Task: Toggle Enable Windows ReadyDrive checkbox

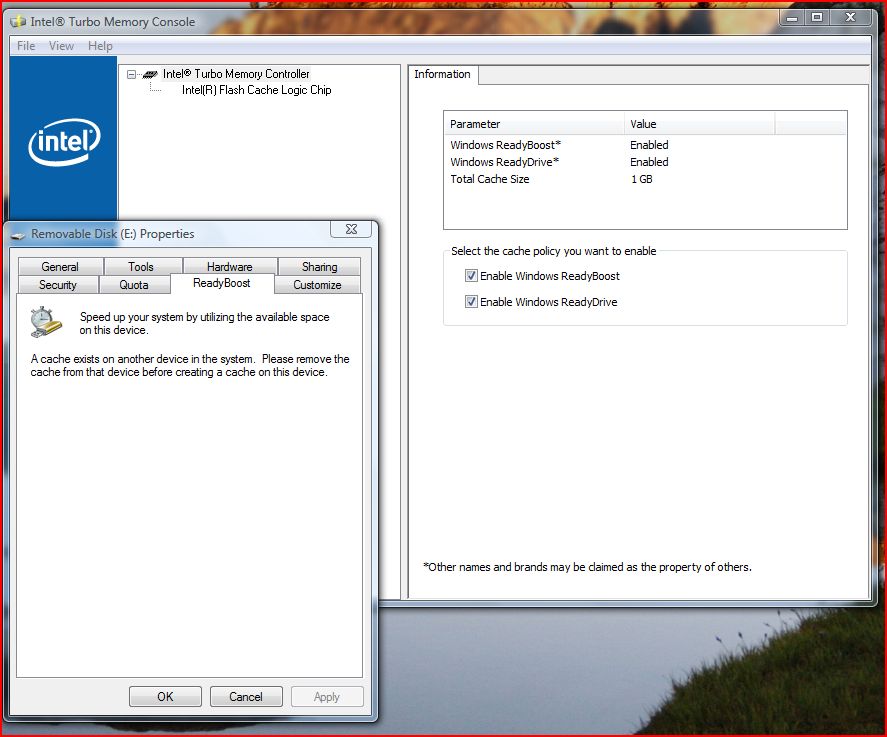Action: pyautogui.click(x=471, y=302)
